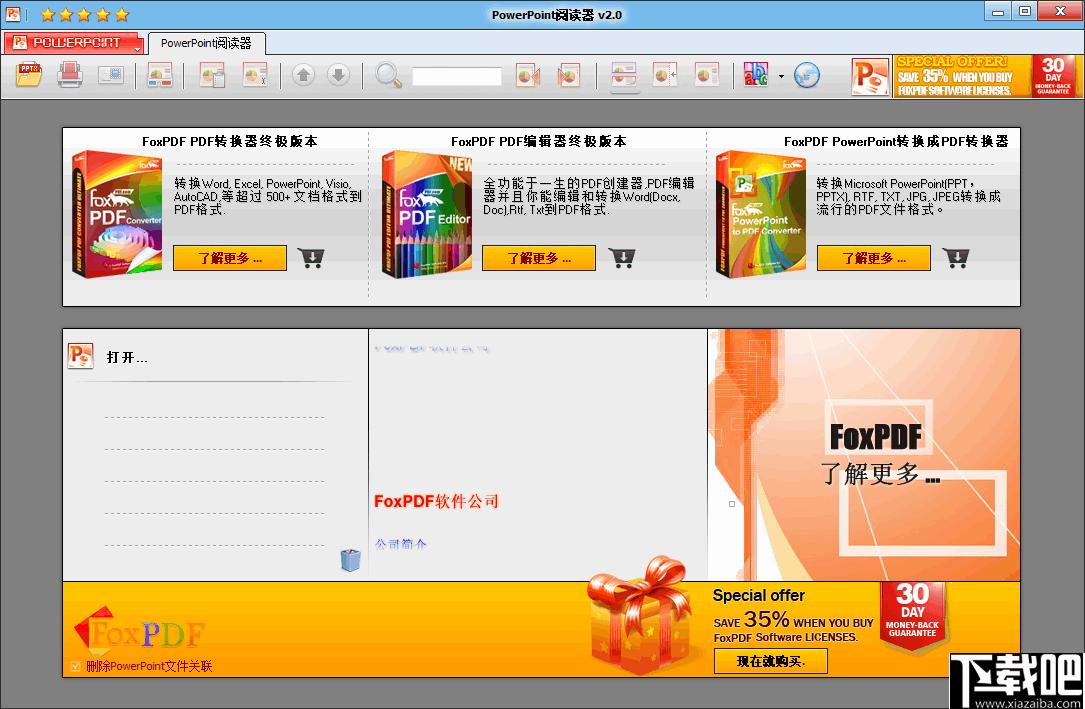Click the 现在就购买 button
1085x709 pixels.
coord(771,661)
